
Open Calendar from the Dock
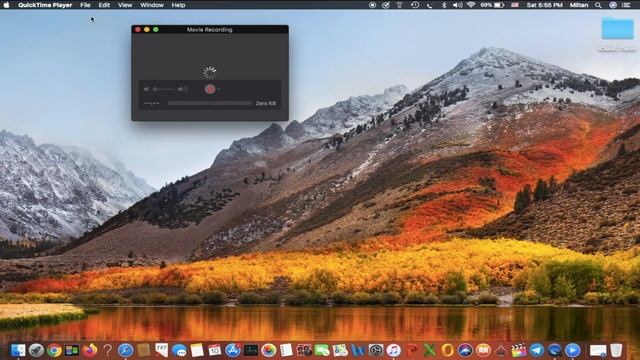pyautogui.click(x=214, y=350)
